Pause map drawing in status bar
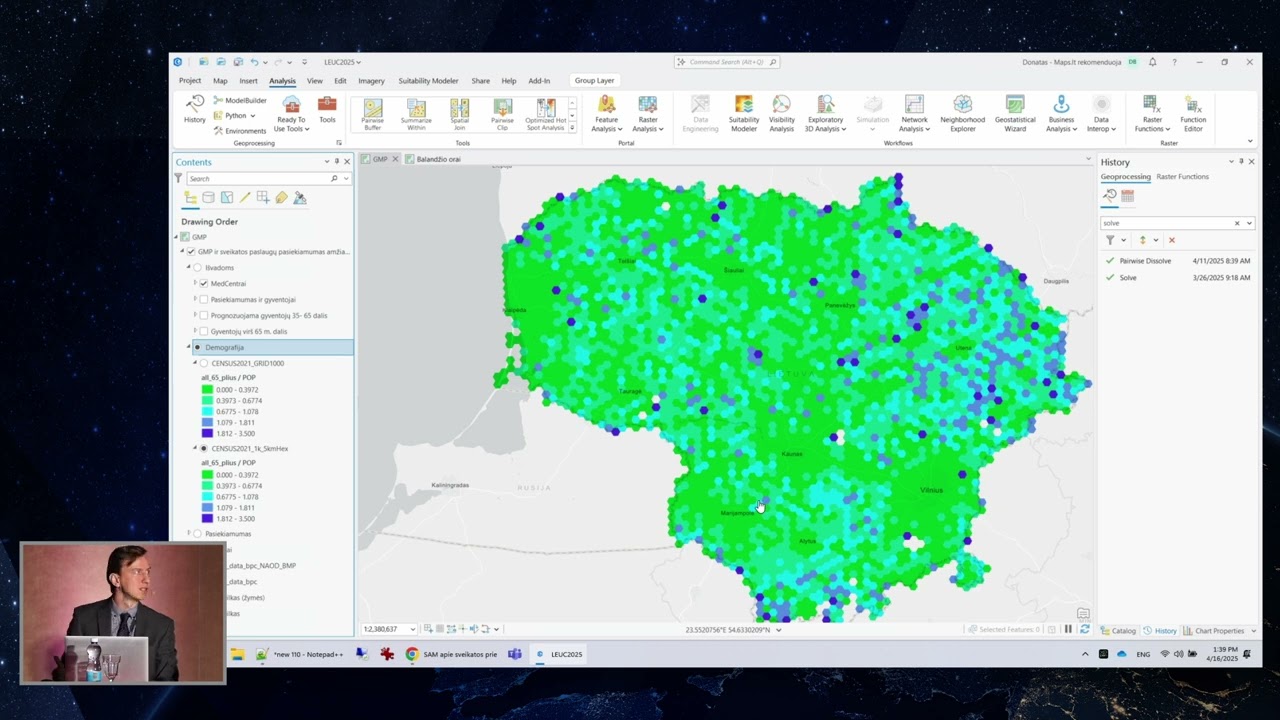Image resolution: width=1280 pixels, height=720 pixels. [1068, 630]
